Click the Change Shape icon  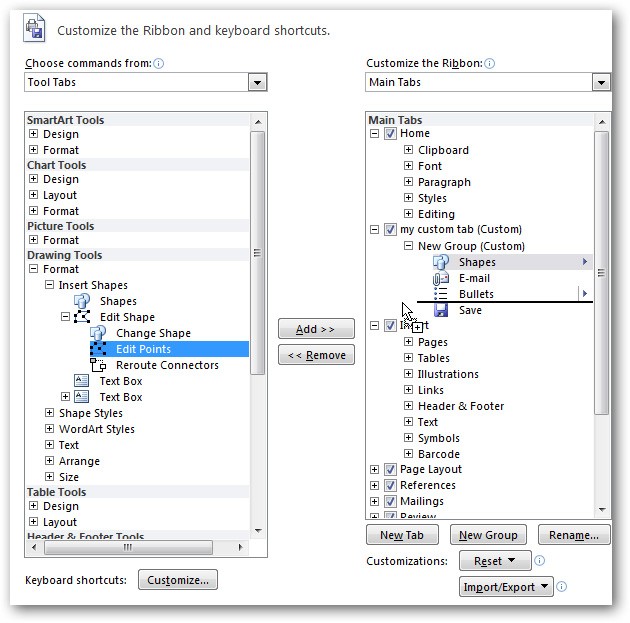[x=98, y=333]
